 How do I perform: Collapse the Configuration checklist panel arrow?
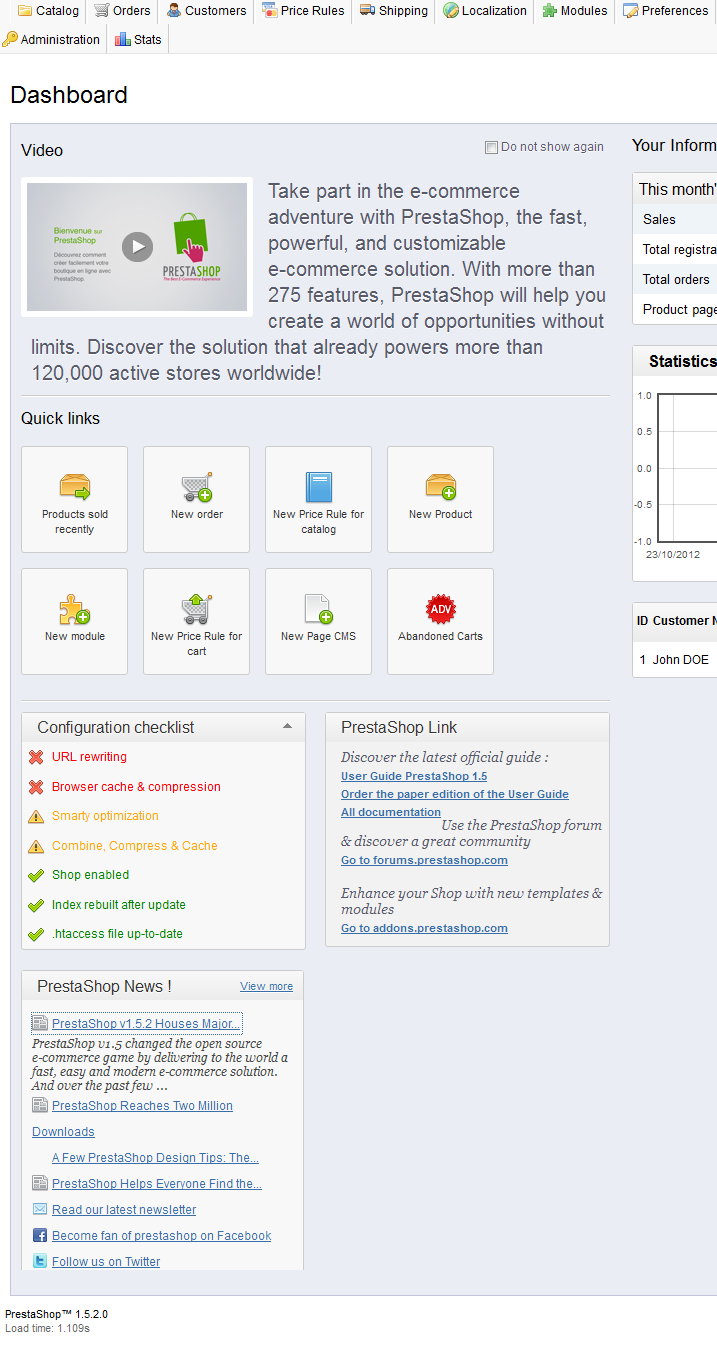287,726
